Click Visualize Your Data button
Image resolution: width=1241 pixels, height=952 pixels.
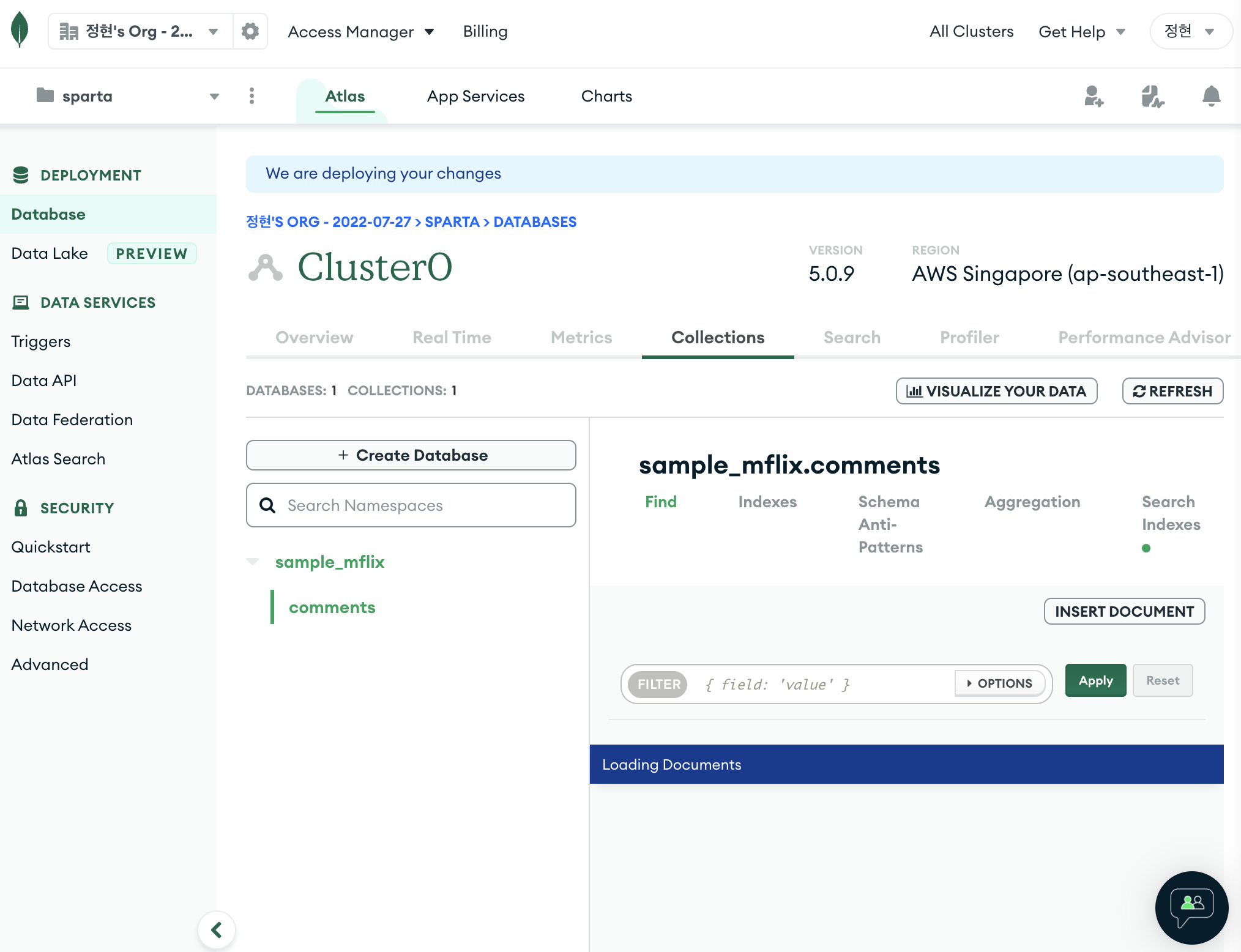(x=996, y=391)
